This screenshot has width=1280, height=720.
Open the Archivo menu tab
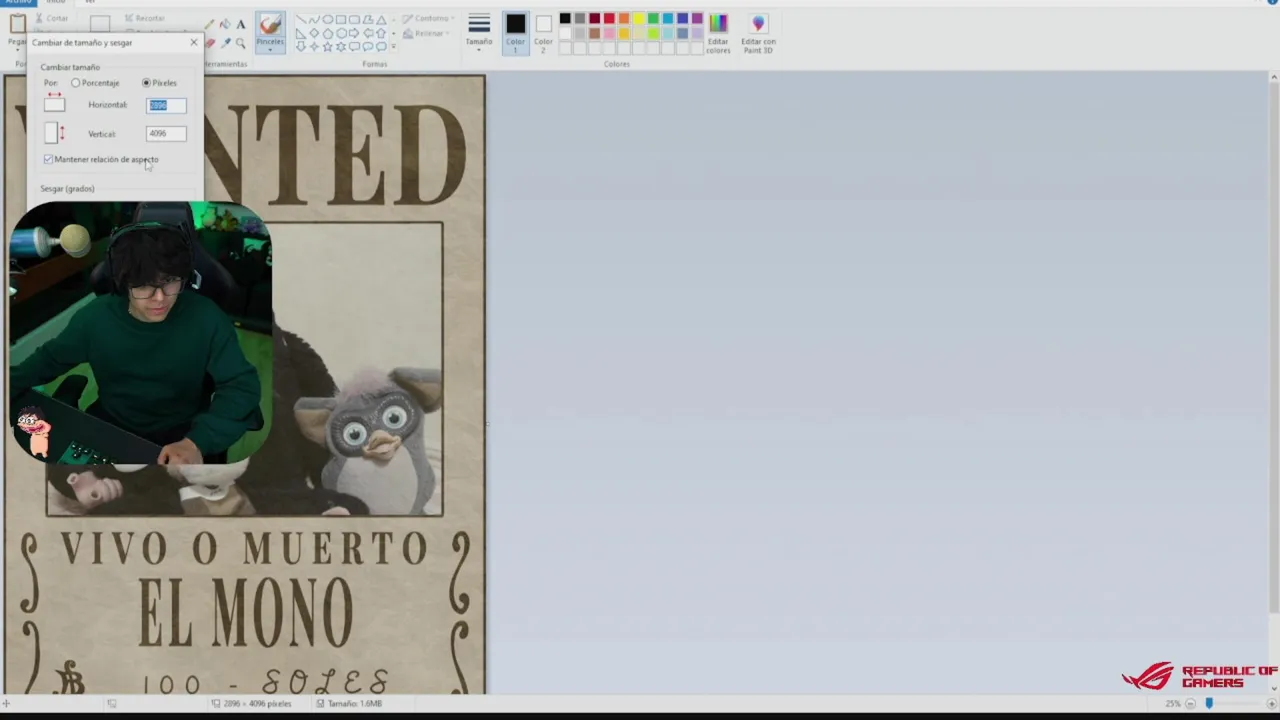click(18, 2)
